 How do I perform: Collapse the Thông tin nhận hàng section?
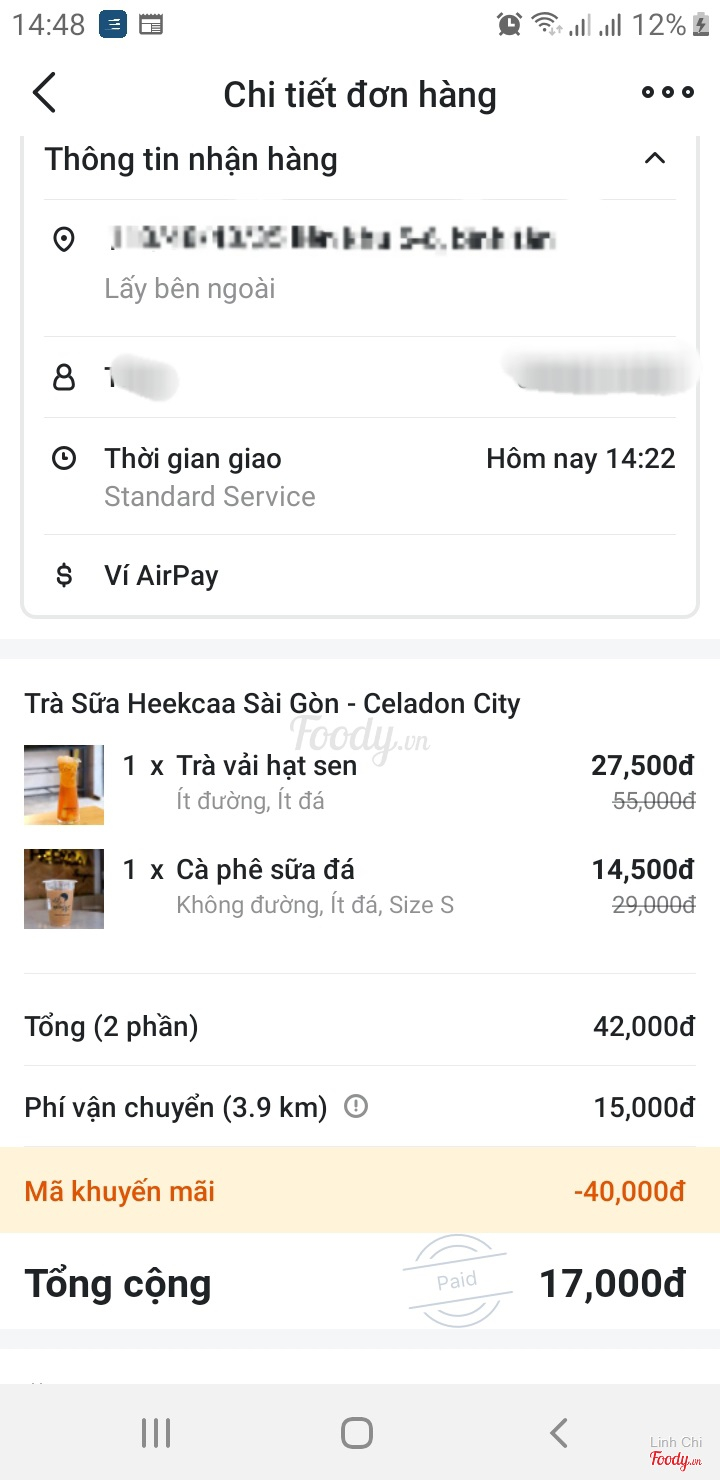click(655, 159)
